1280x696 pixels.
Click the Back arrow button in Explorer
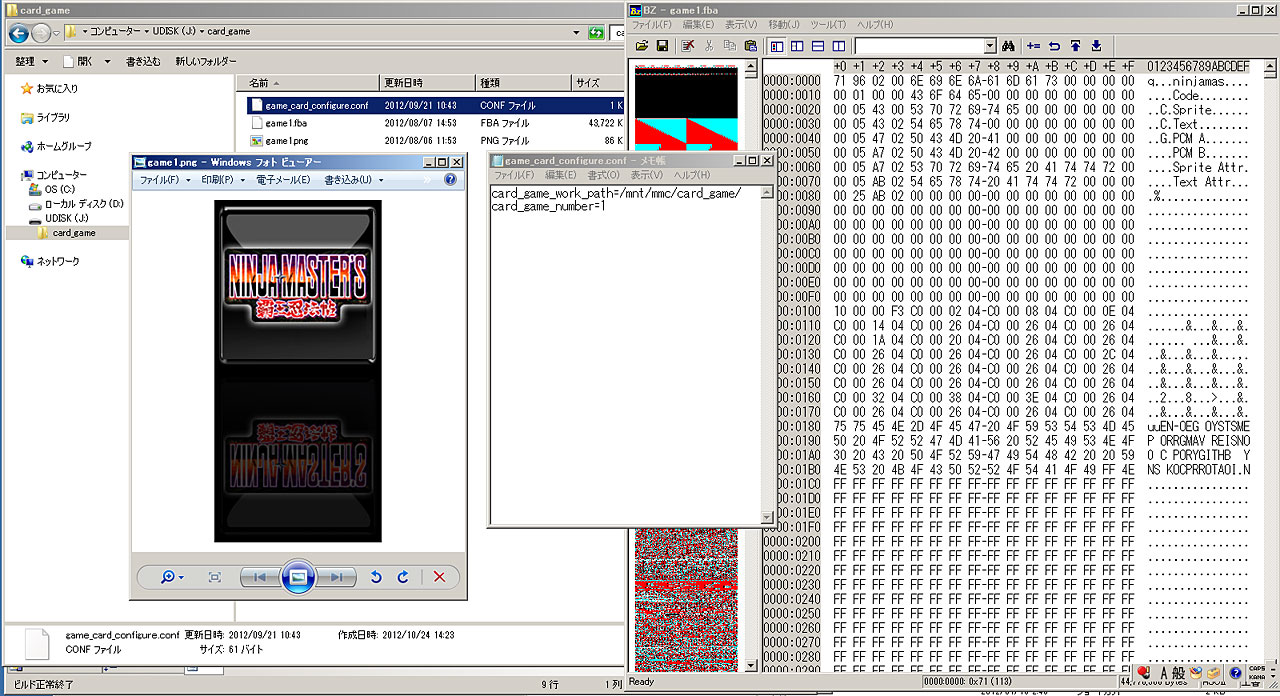(x=19, y=33)
